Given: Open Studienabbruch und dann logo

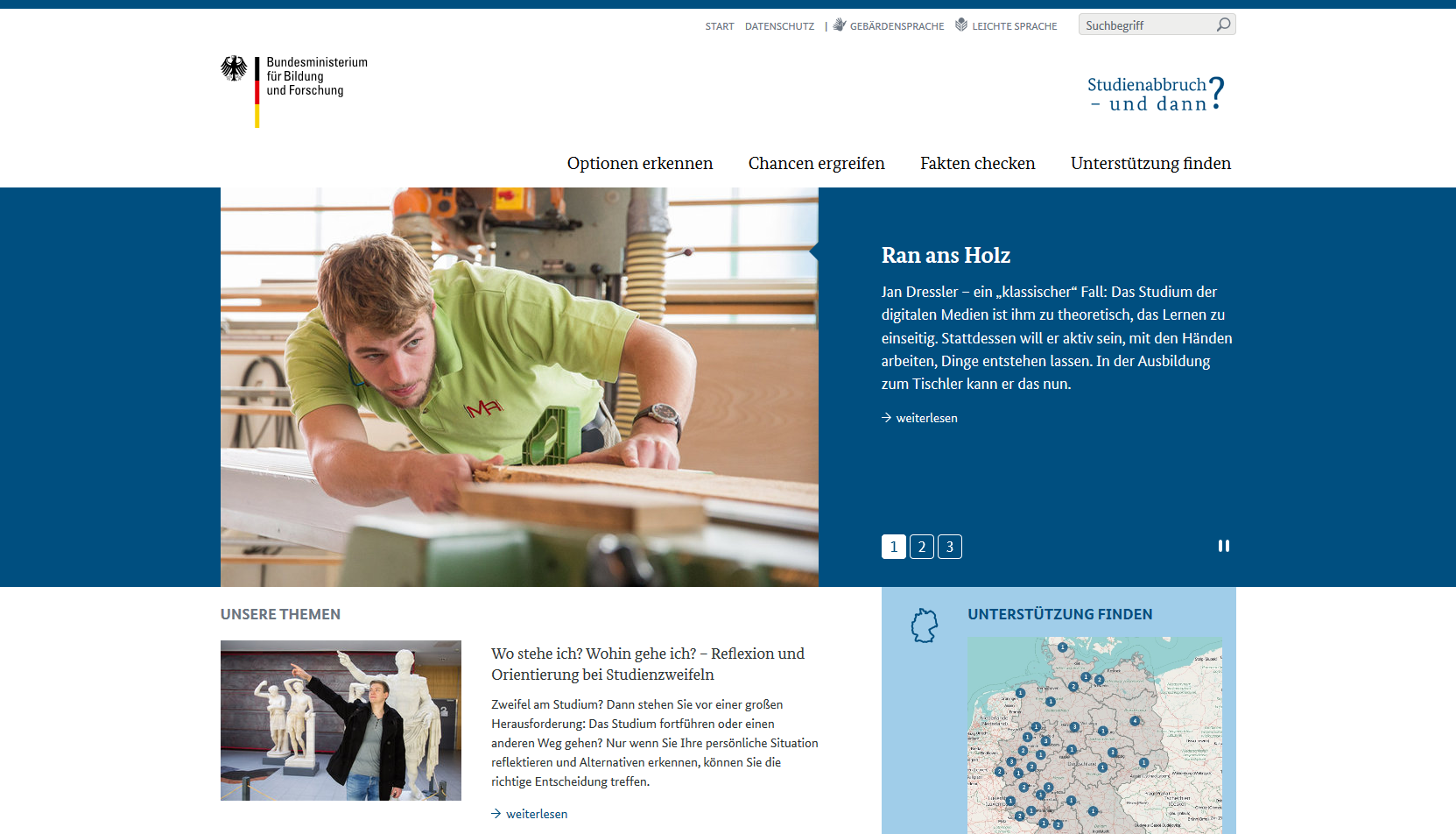Looking at the screenshot, I should (x=1156, y=94).
